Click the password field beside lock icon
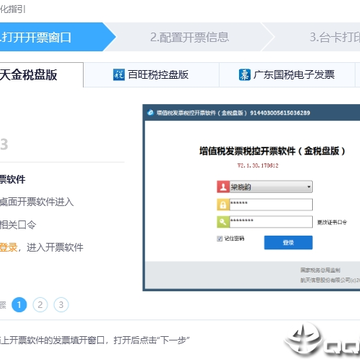This screenshot has width=360, height=360. coord(271,204)
